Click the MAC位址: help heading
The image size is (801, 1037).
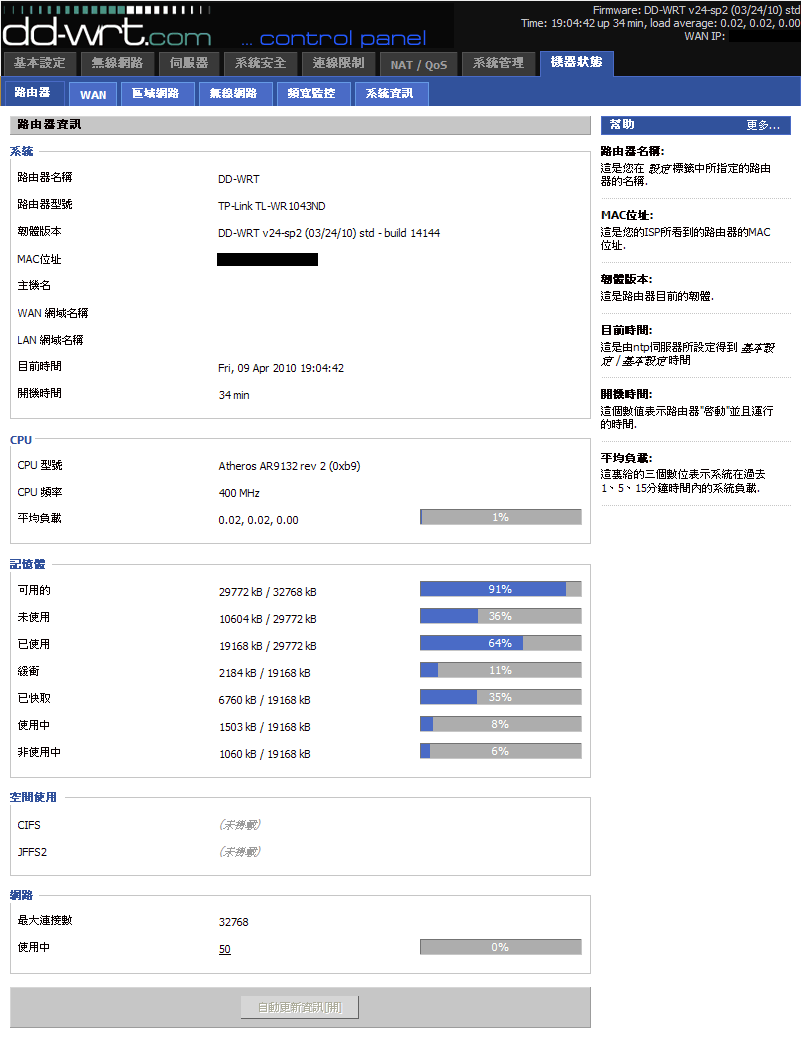[627, 216]
